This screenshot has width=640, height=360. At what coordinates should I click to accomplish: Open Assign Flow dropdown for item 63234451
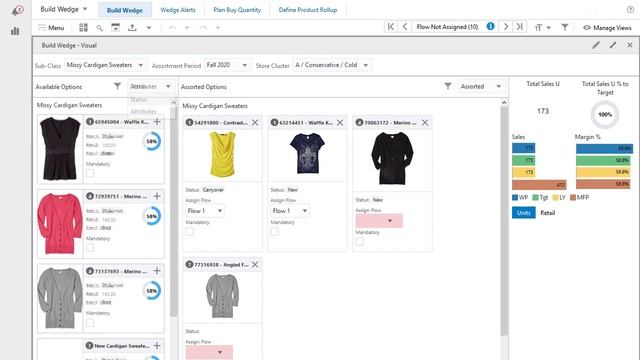point(290,211)
